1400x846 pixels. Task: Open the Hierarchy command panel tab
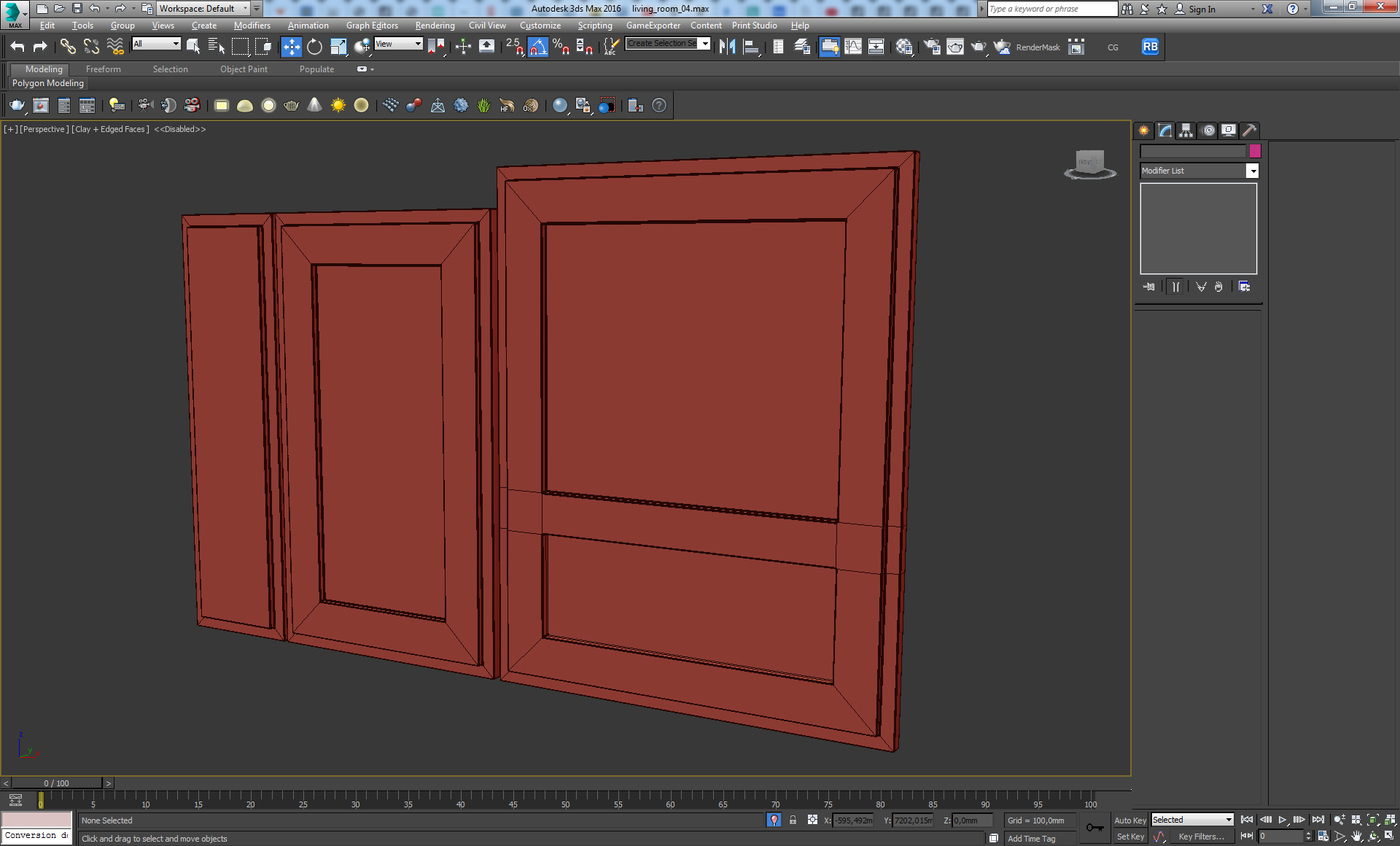coord(1186,131)
